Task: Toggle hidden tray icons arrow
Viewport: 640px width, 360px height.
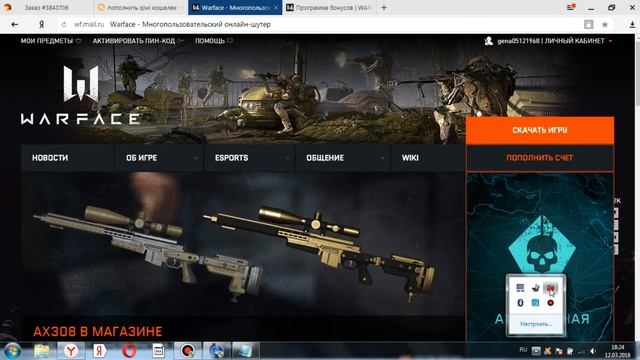Action: click(x=536, y=351)
